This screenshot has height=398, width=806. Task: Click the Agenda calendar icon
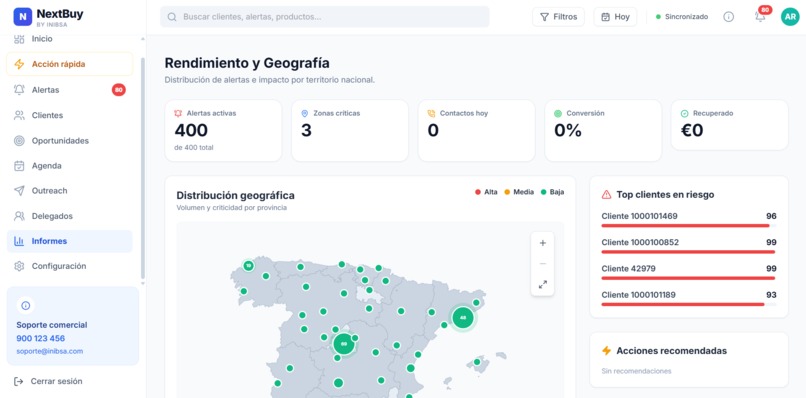pyautogui.click(x=19, y=166)
